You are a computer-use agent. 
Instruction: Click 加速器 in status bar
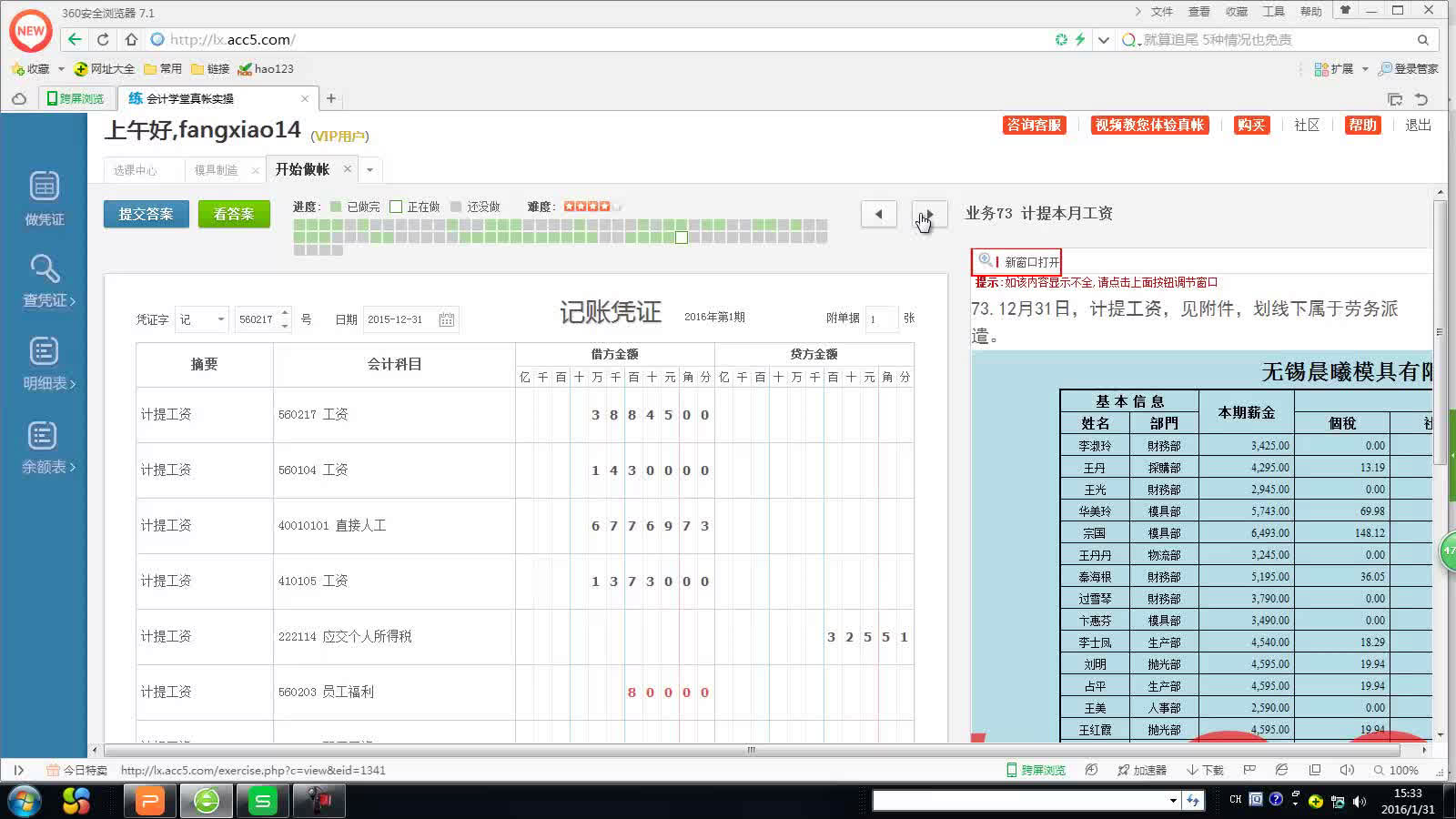[x=1142, y=770]
